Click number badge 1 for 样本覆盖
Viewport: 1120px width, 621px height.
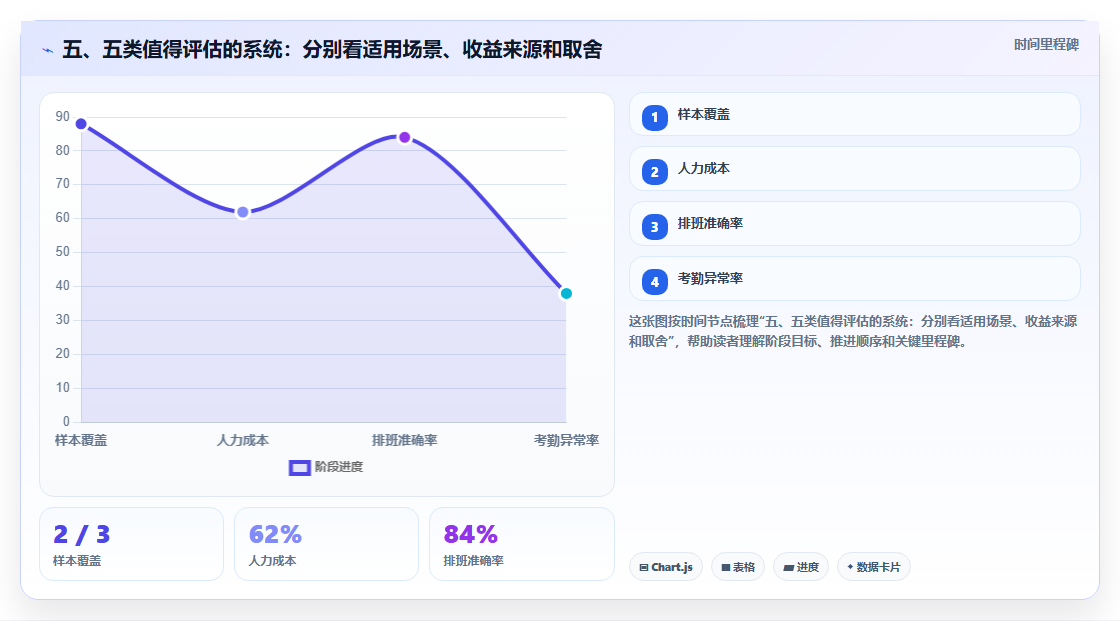click(654, 117)
